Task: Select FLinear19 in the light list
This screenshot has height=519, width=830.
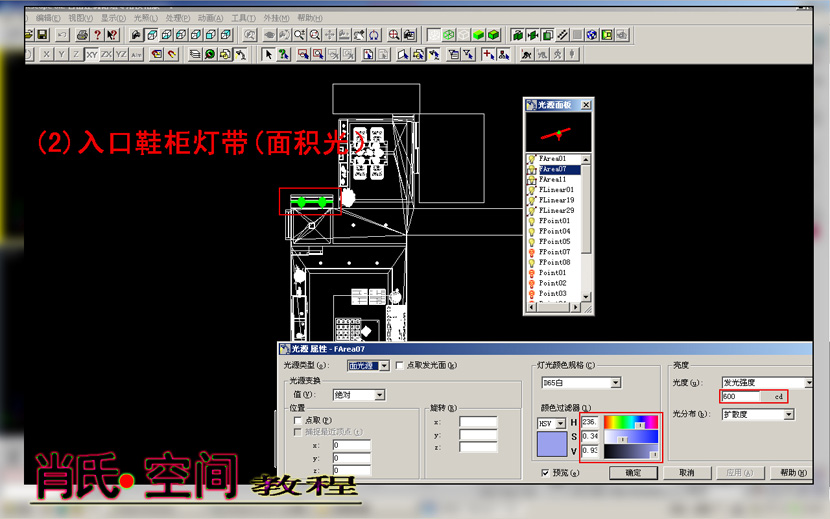Action: (x=554, y=200)
